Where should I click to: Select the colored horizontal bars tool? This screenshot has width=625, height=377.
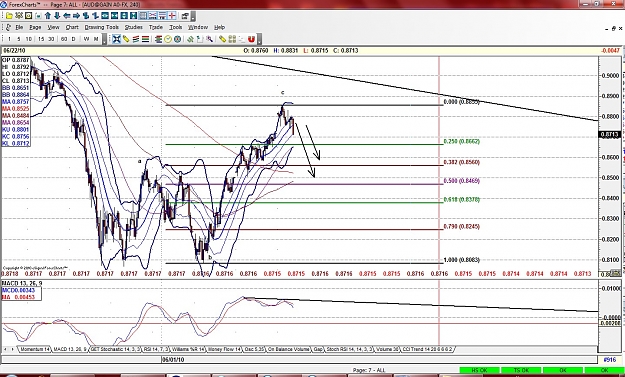(x=145, y=39)
